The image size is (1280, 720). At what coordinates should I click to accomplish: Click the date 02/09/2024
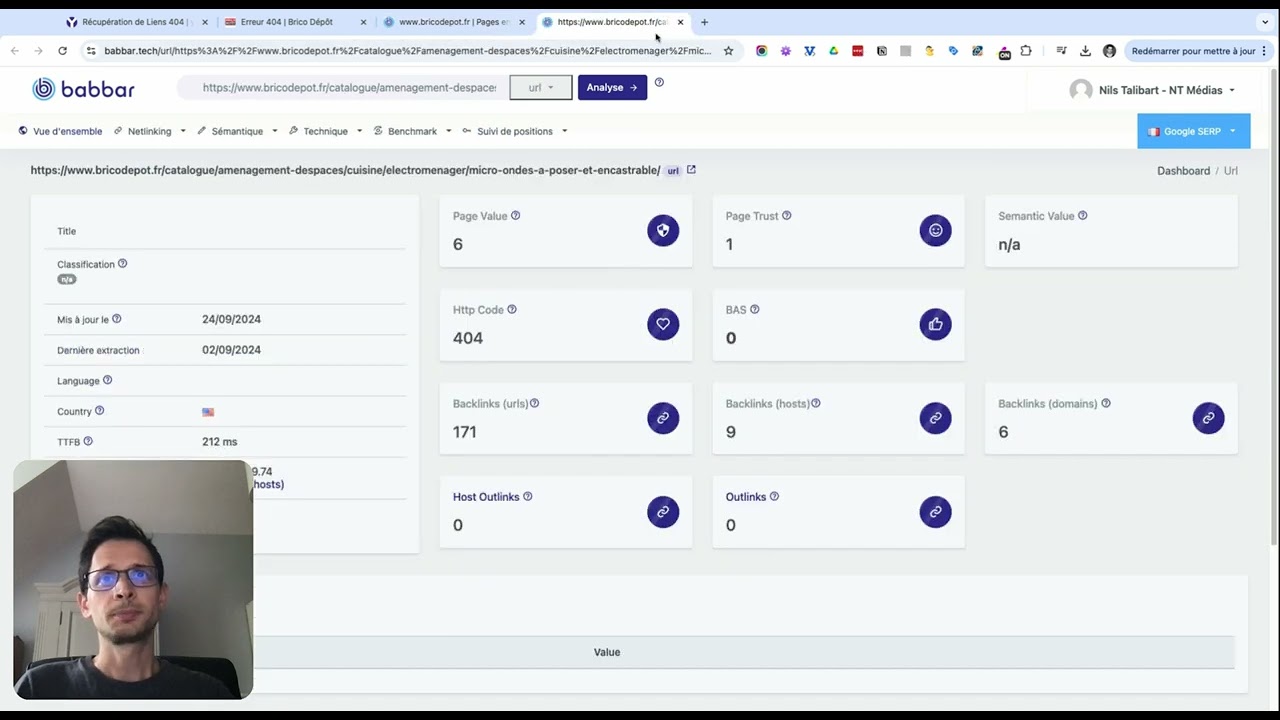(x=231, y=350)
